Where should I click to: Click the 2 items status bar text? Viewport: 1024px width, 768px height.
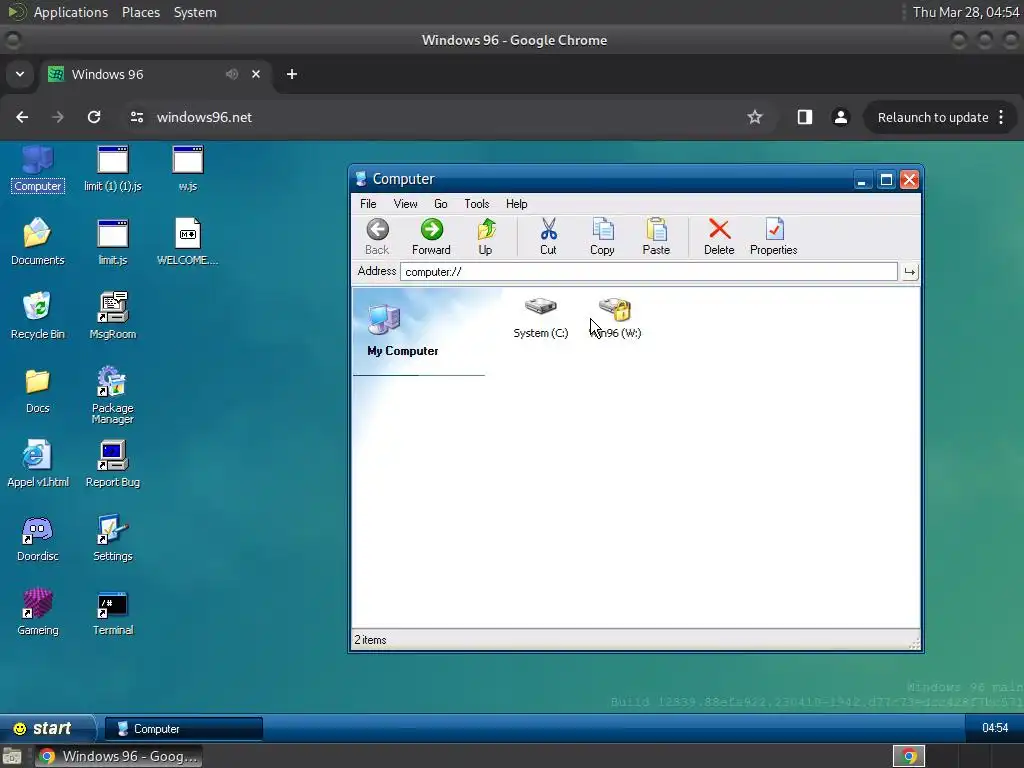click(x=370, y=640)
